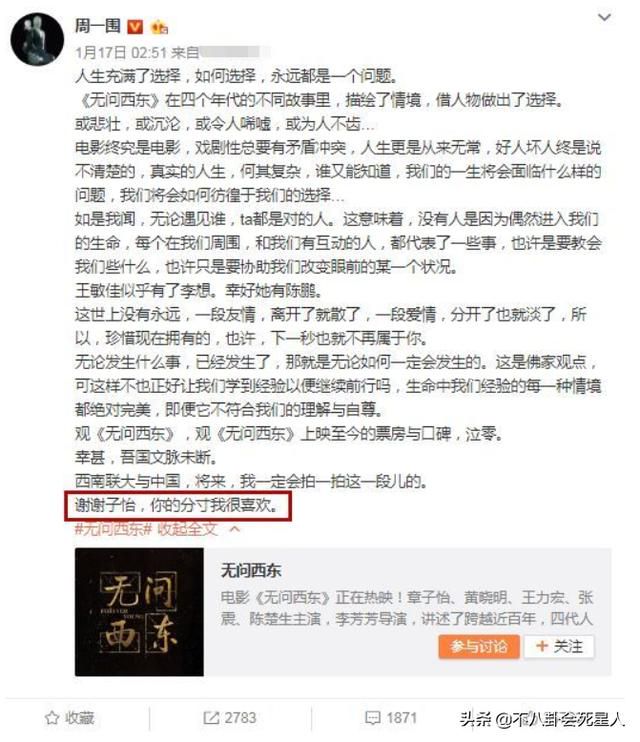Follow the topic with +关注
640x742 pixels.
coord(559,646)
